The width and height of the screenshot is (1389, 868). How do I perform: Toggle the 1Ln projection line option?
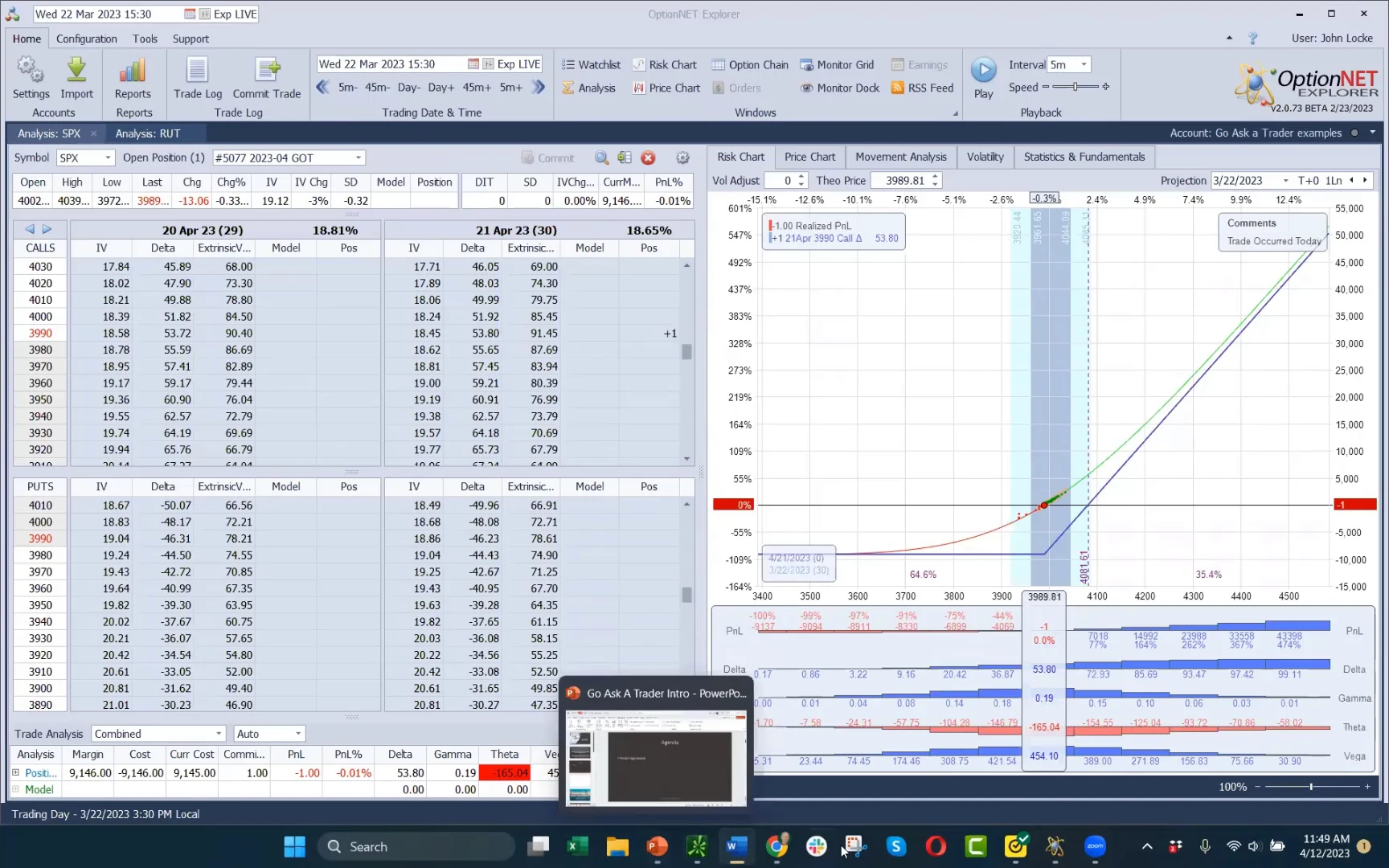click(1334, 181)
